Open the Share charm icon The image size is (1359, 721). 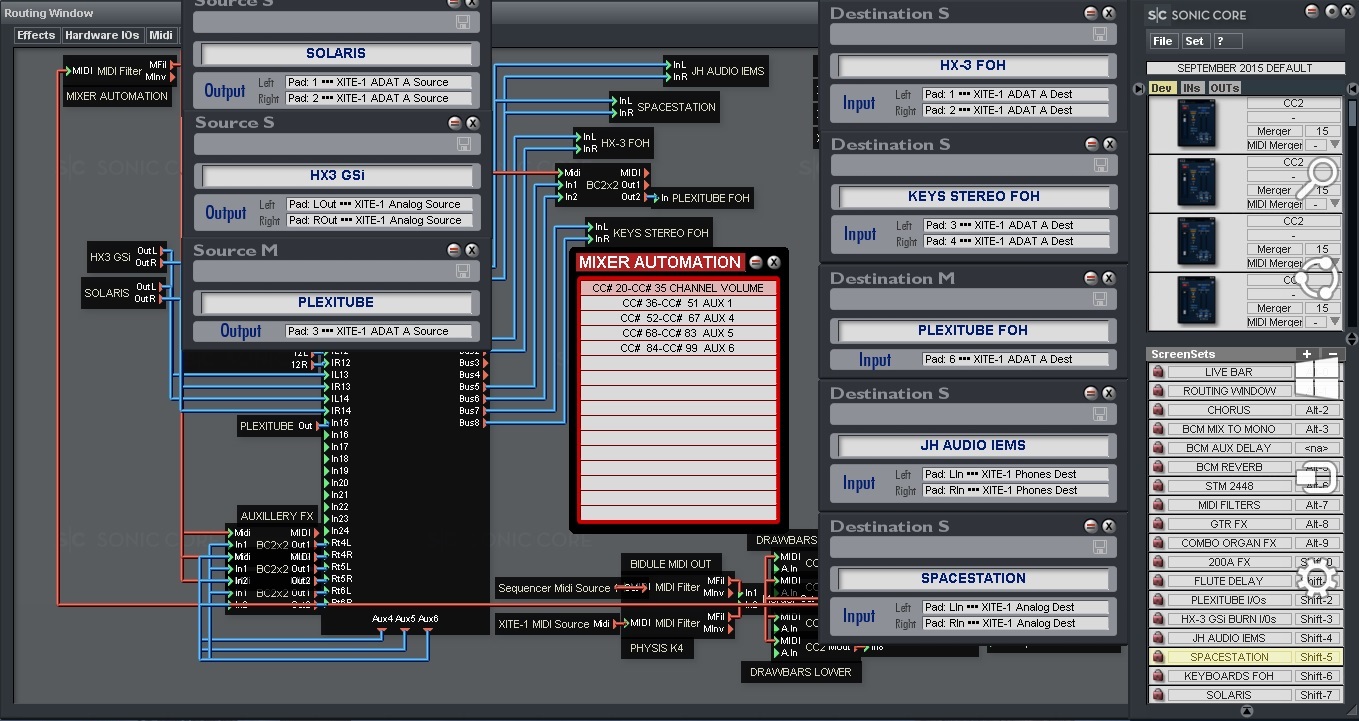pyautogui.click(x=1317, y=279)
